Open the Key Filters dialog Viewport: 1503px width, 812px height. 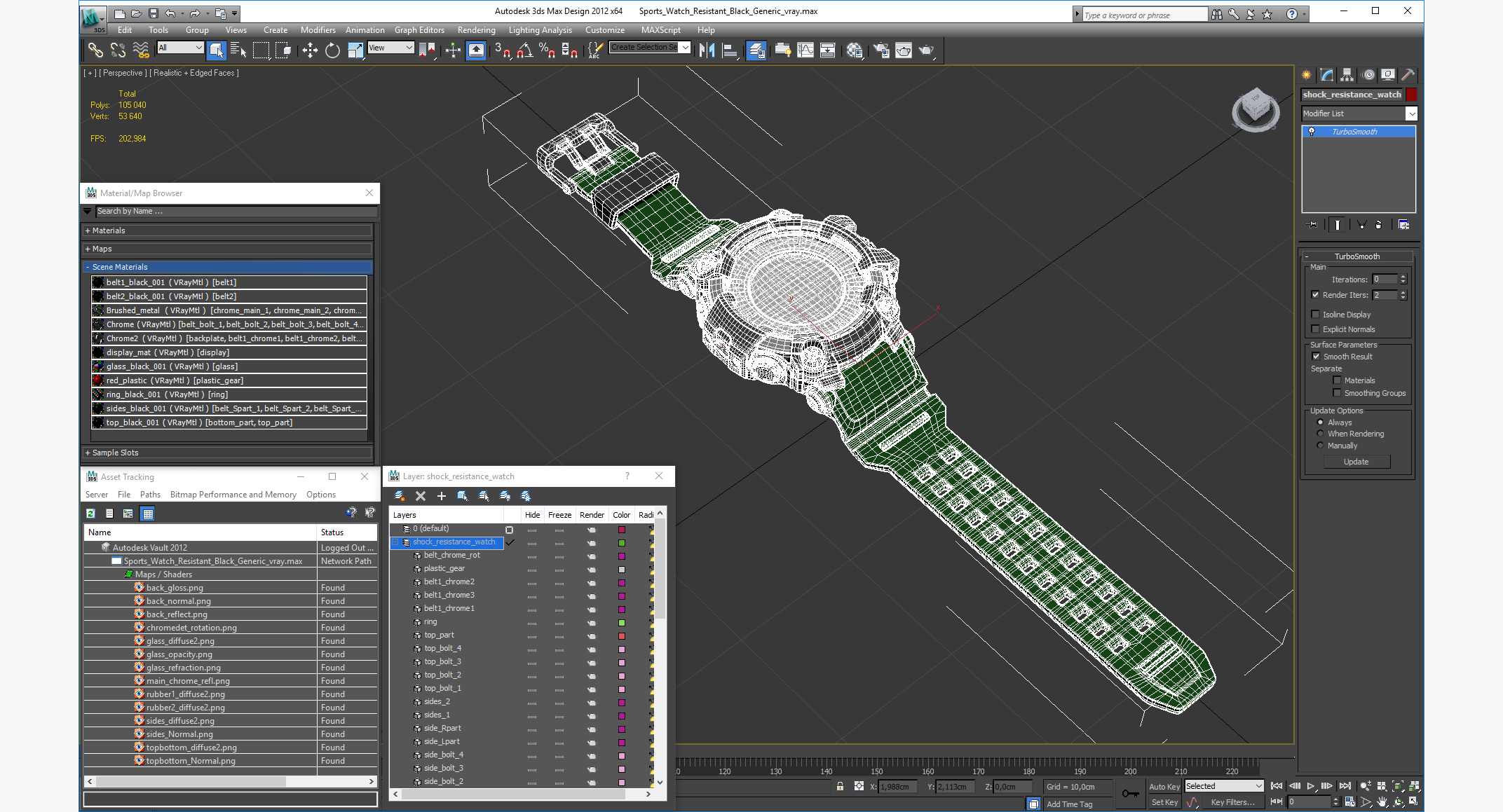(1232, 802)
